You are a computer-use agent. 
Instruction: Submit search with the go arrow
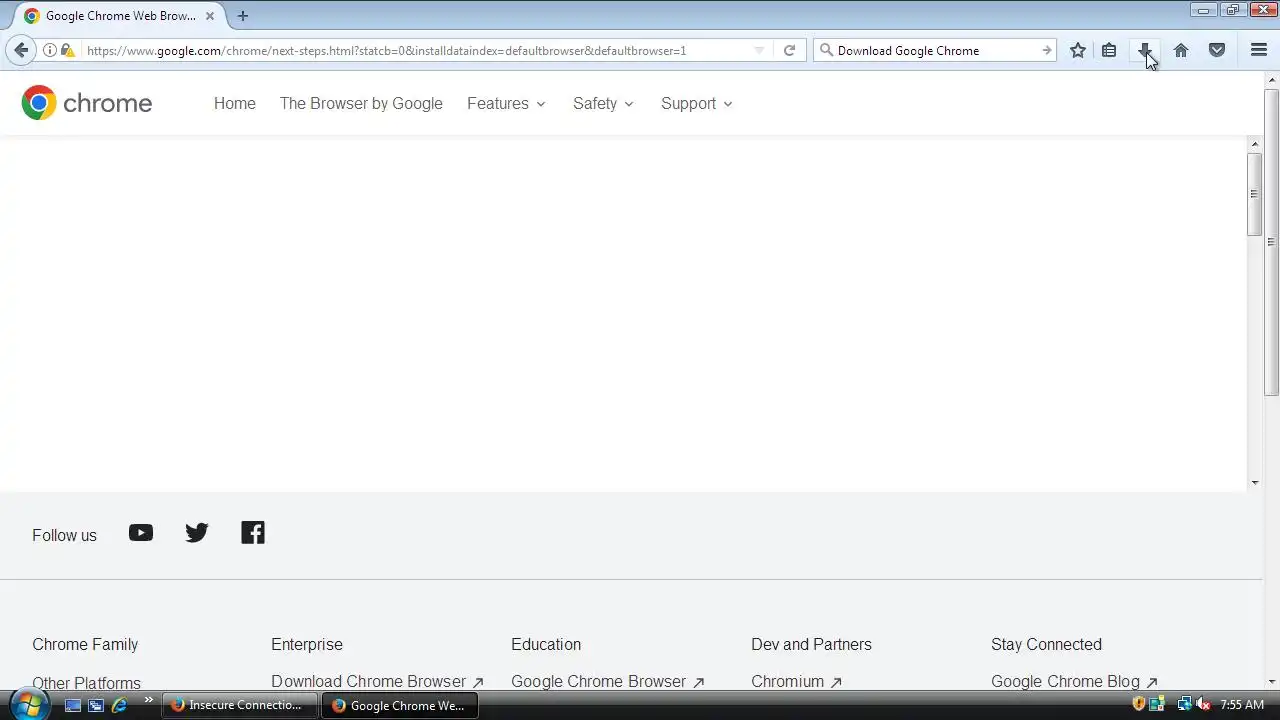pos(1046,50)
